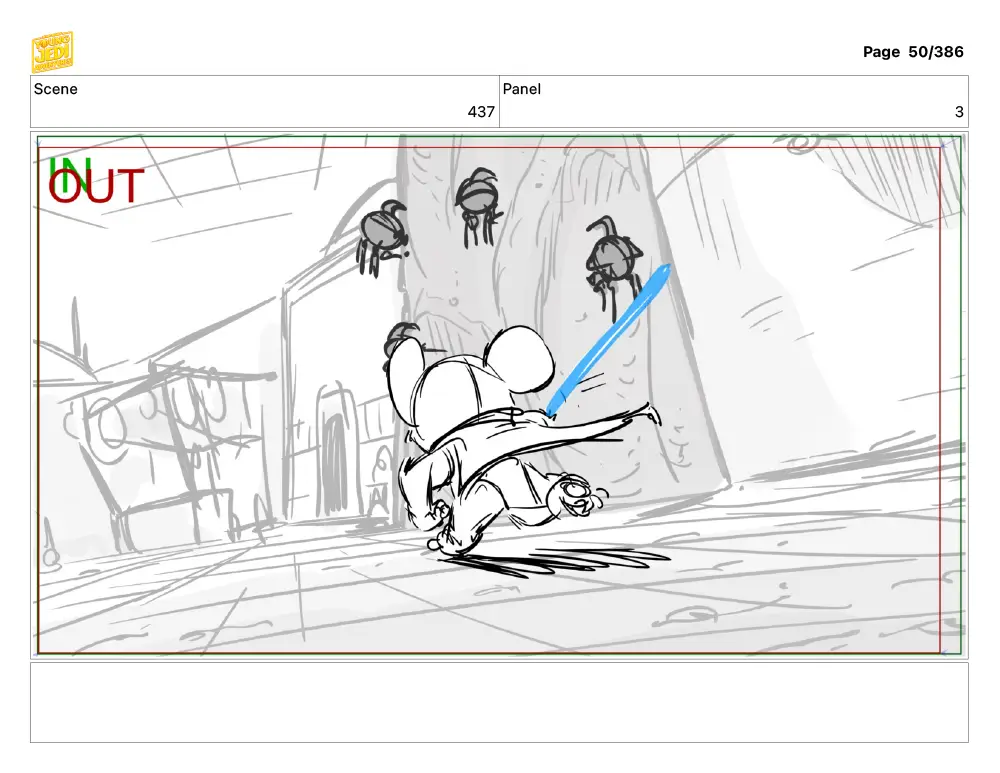The width and height of the screenshot is (1000, 773).
Task: Select panel number "3"
Action: click(x=959, y=112)
